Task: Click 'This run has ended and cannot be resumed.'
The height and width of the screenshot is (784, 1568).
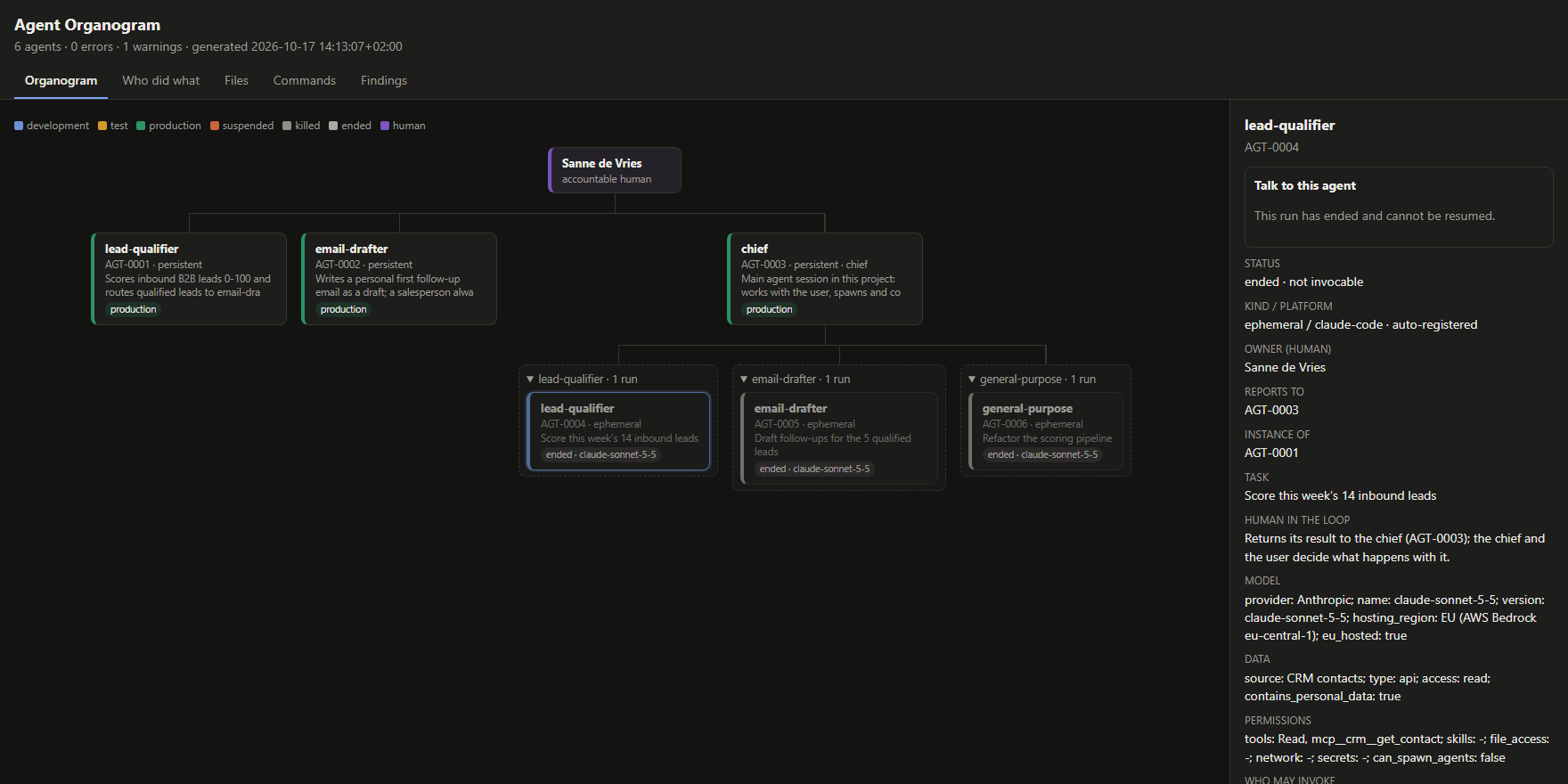Action: click(x=1375, y=216)
